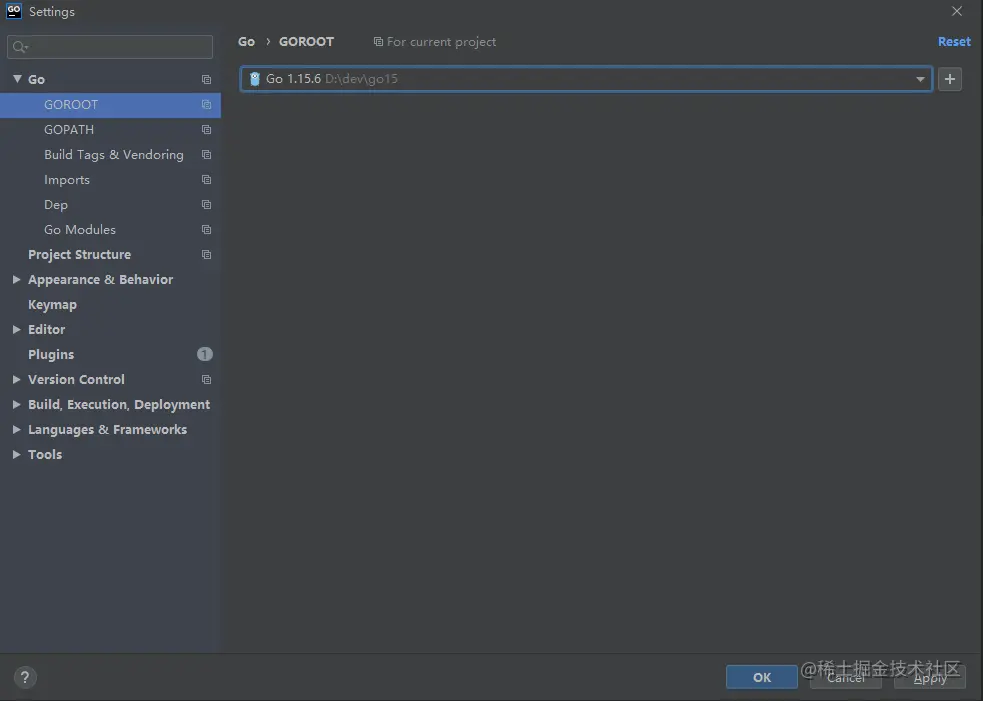Viewport: 983px width, 701px height.
Task: Expand the Editor section
Action: [17, 330]
